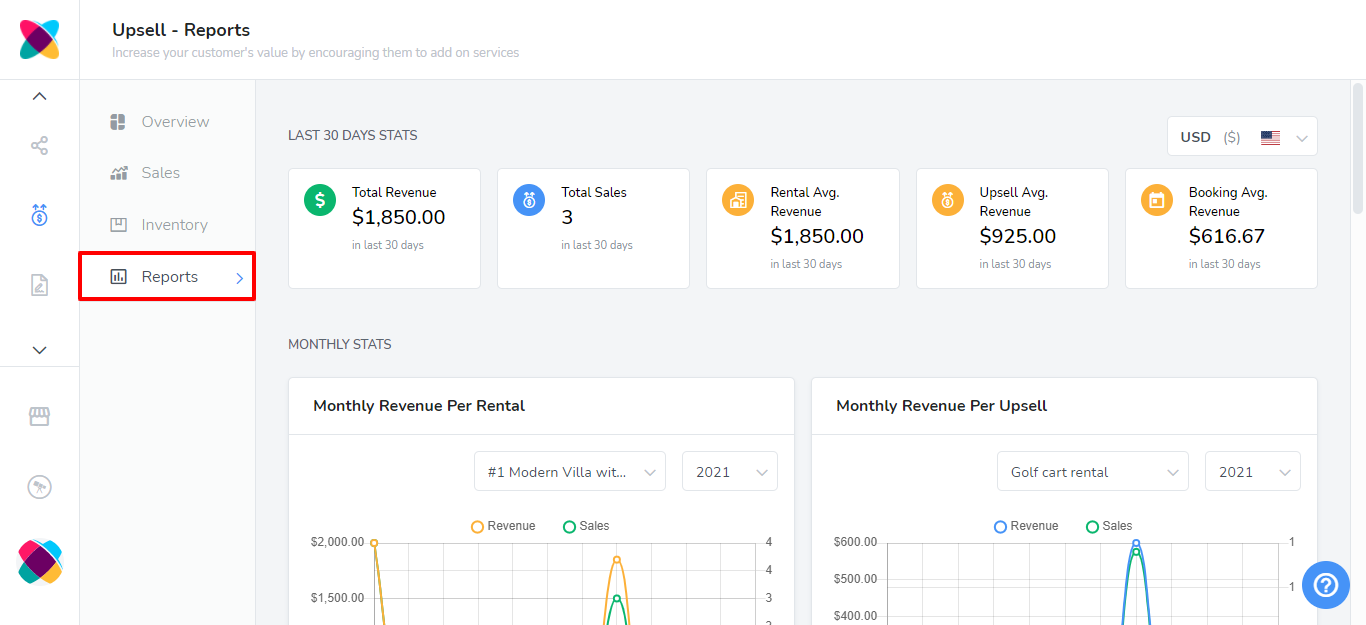Open the 2021 year dropdown for upsell chart
The height and width of the screenshot is (625, 1366).
coord(1253,472)
